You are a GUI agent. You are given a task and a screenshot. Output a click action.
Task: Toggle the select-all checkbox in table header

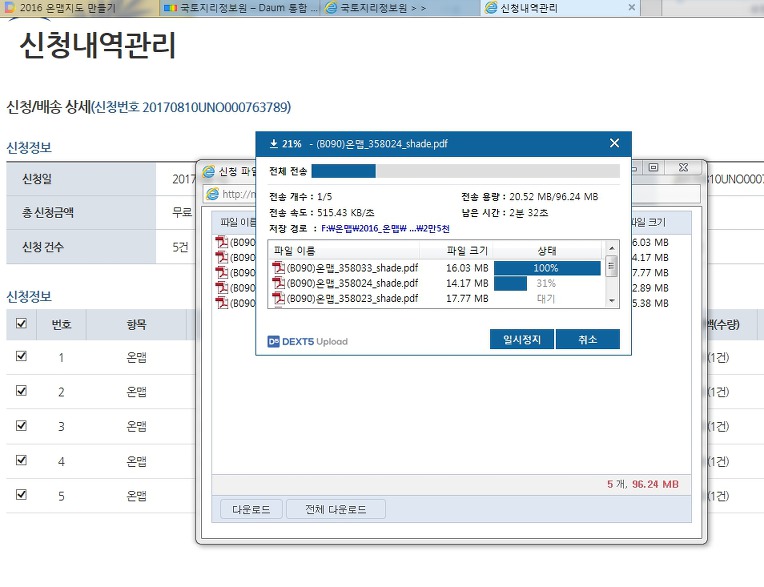pyautogui.click(x=21, y=323)
